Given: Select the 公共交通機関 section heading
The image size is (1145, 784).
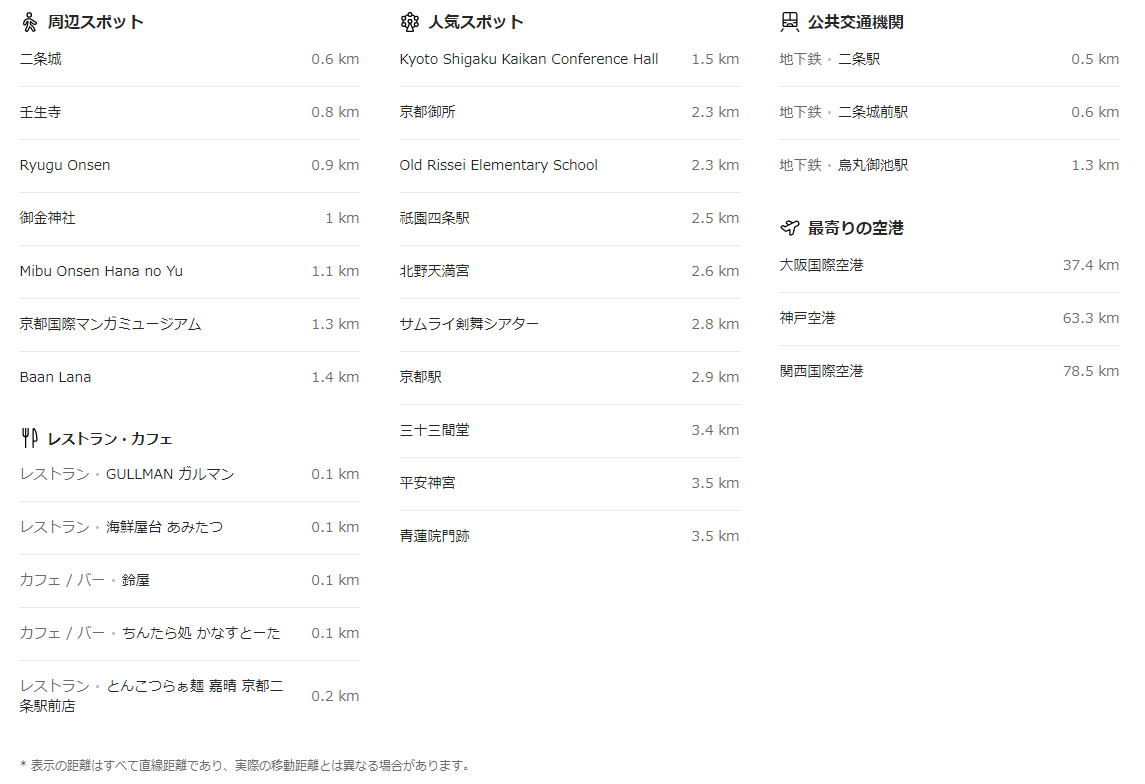Looking at the screenshot, I should tap(856, 23).
